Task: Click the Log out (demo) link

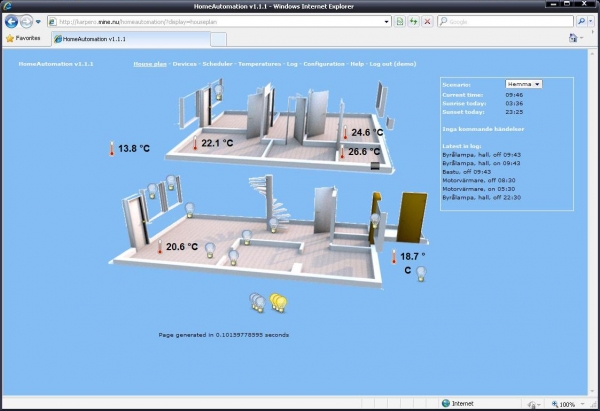Action: pos(393,64)
